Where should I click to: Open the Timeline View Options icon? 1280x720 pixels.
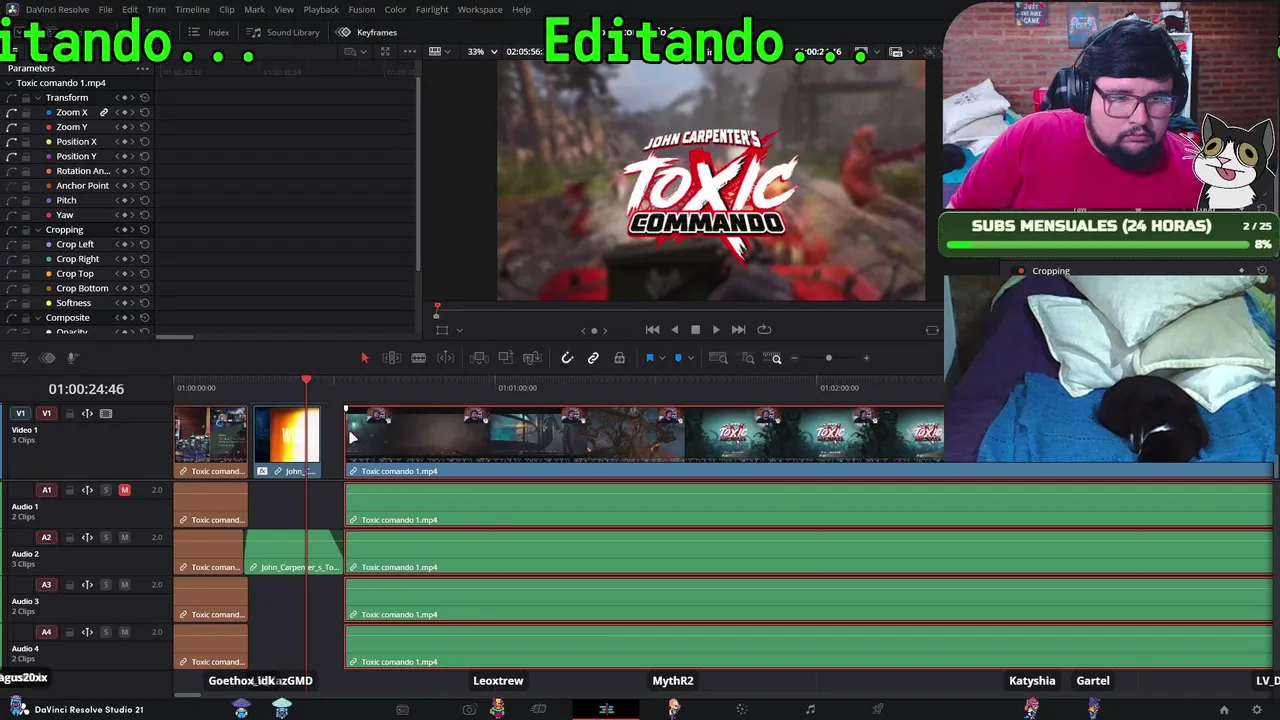(x=20, y=358)
